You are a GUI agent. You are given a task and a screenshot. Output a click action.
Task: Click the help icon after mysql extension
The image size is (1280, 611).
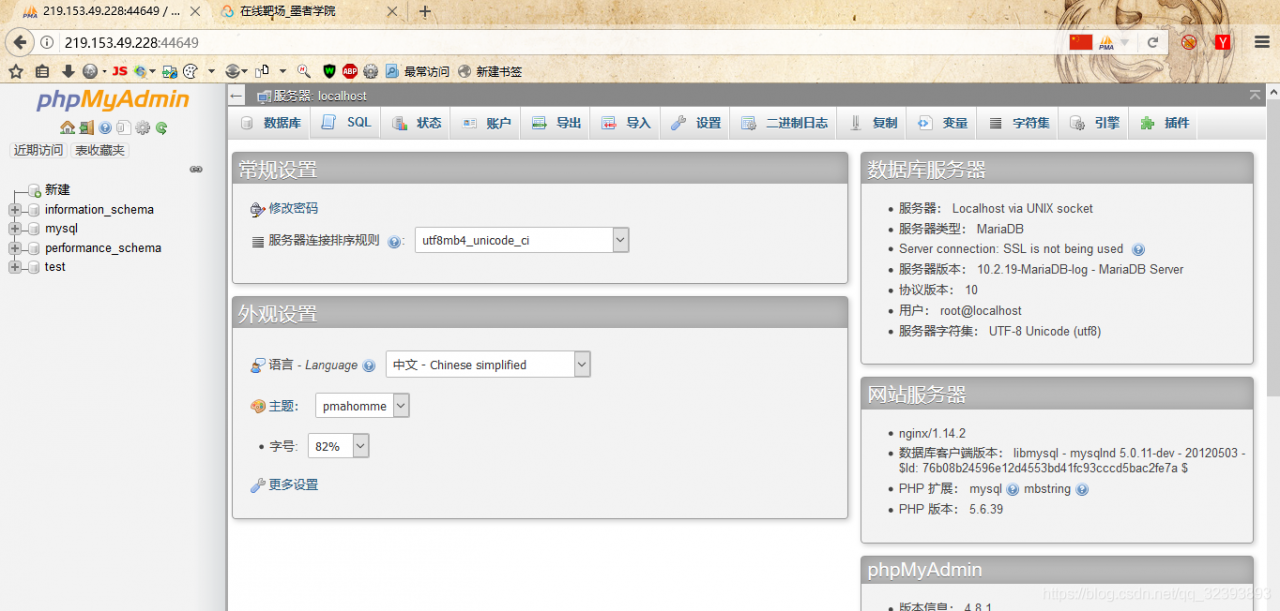pos(1013,490)
